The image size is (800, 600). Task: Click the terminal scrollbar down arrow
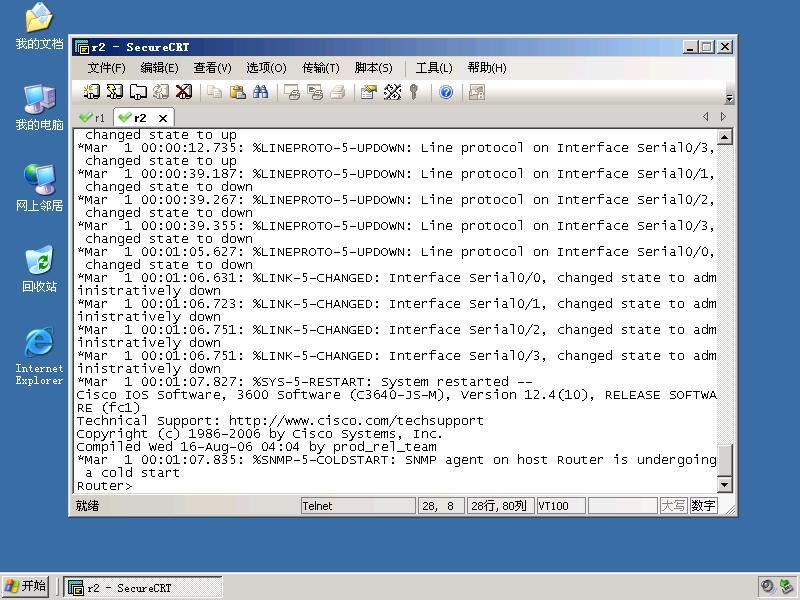click(724, 484)
